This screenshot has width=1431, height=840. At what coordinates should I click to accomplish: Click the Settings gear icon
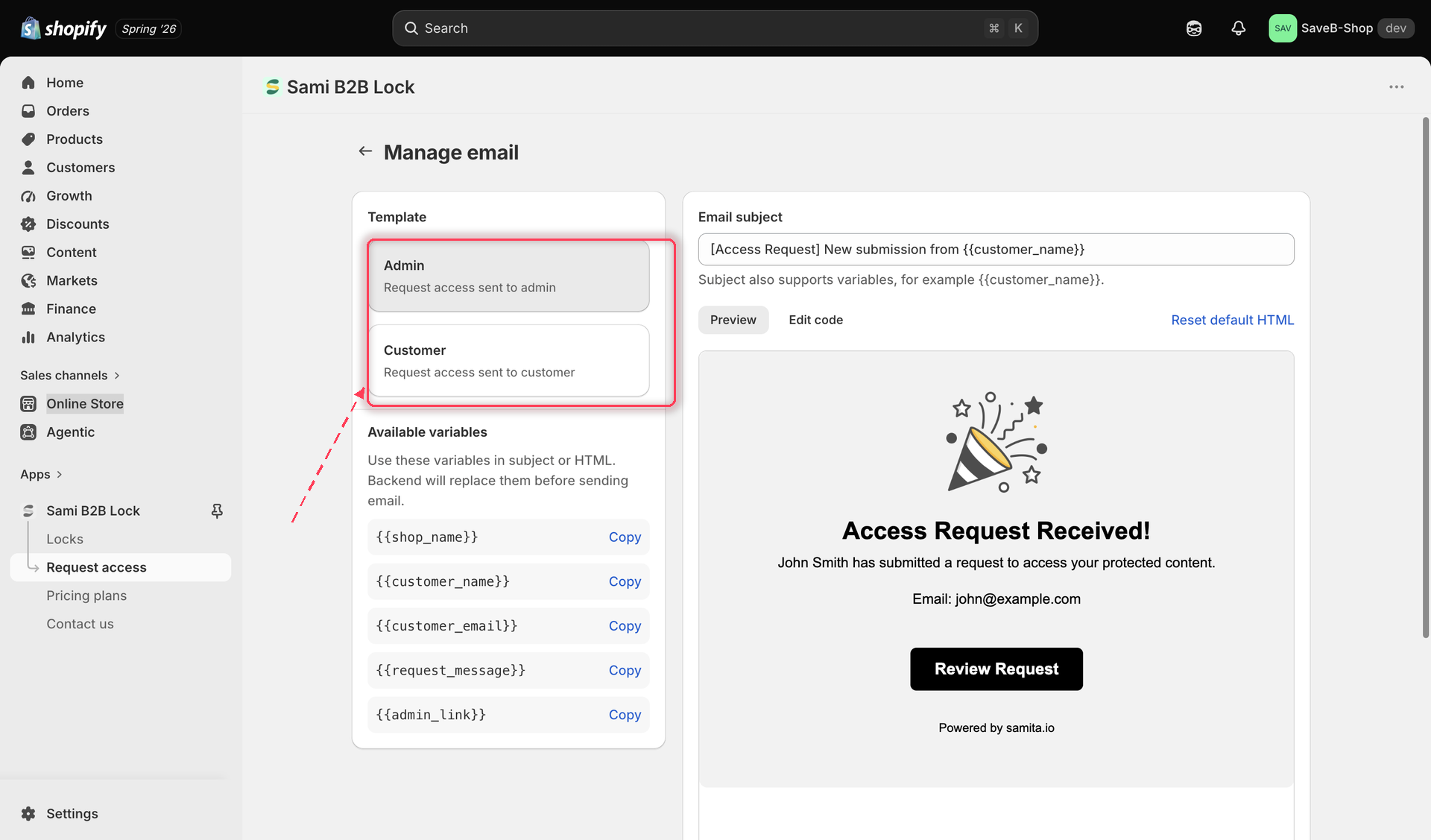pos(28,814)
